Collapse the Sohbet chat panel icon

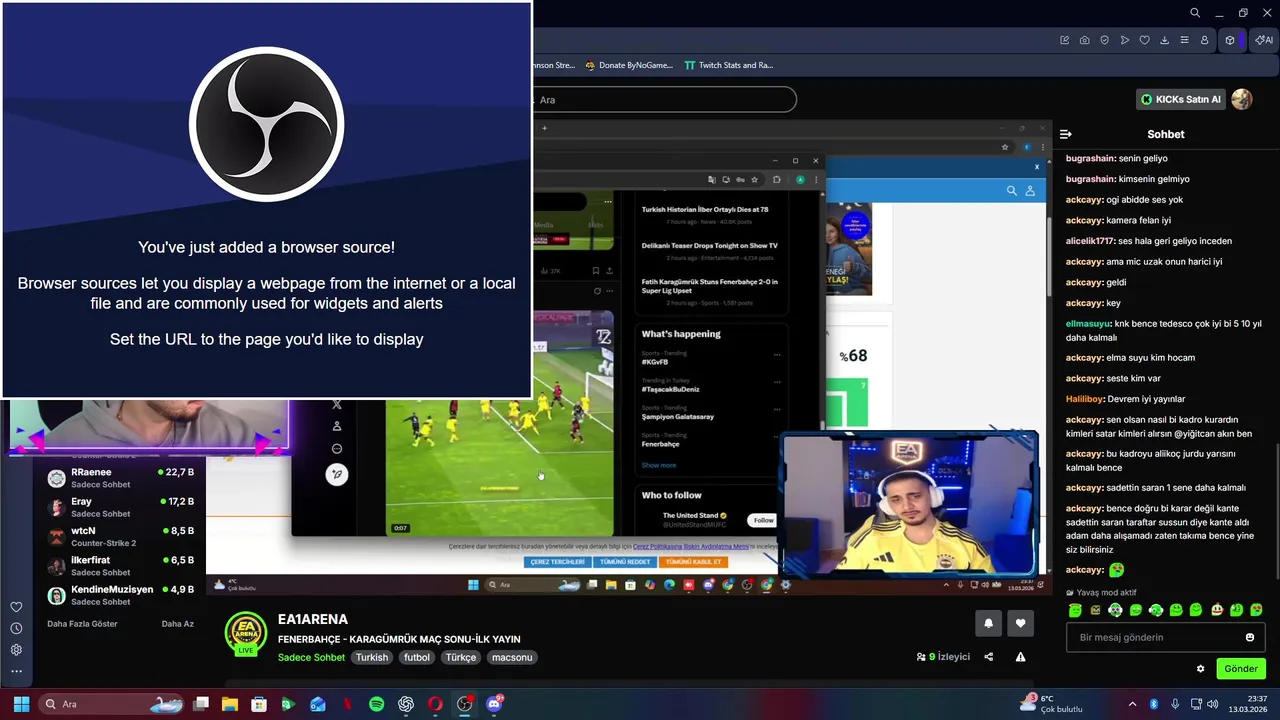coord(1066,134)
